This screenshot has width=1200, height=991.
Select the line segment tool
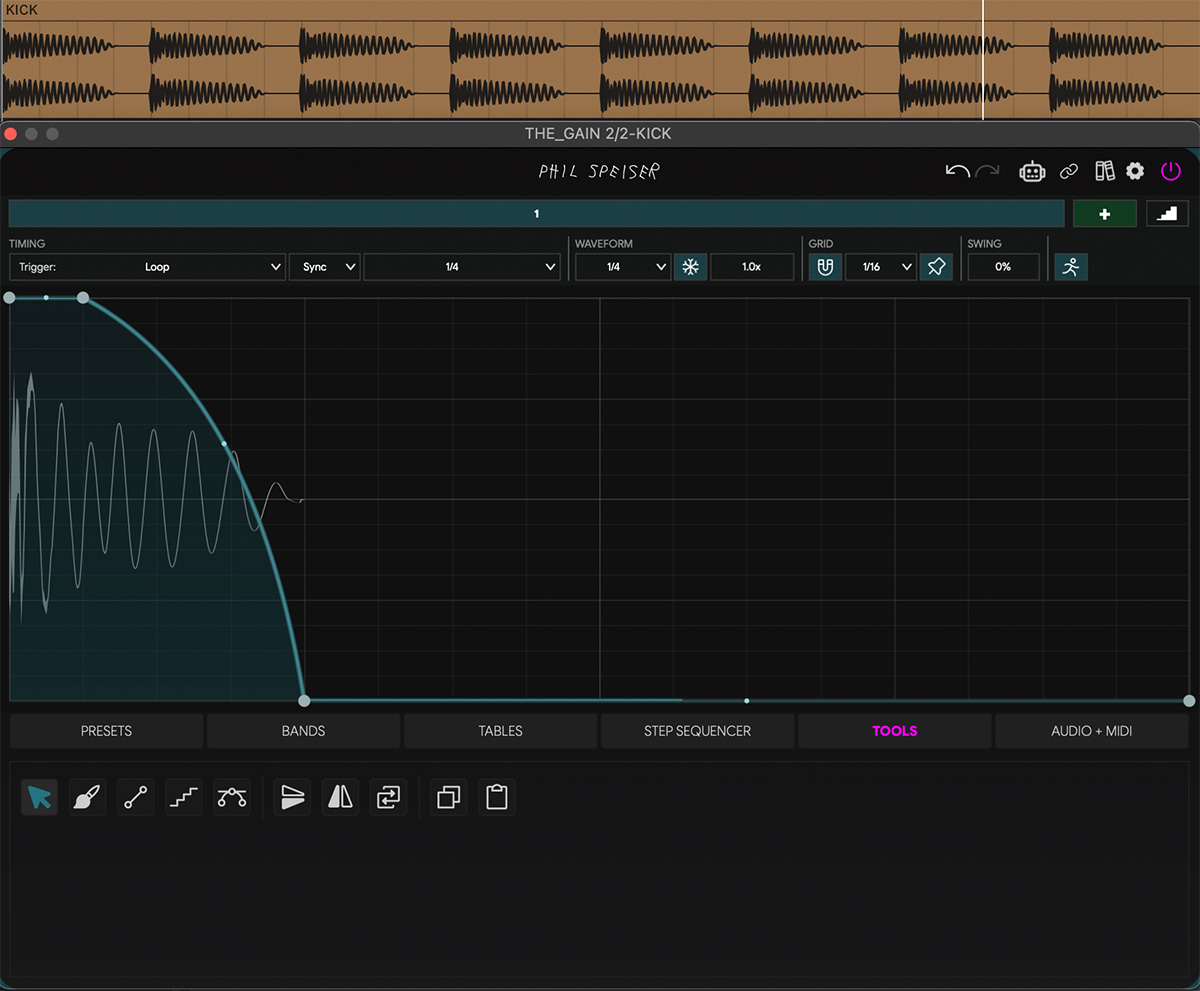pos(135,797)
